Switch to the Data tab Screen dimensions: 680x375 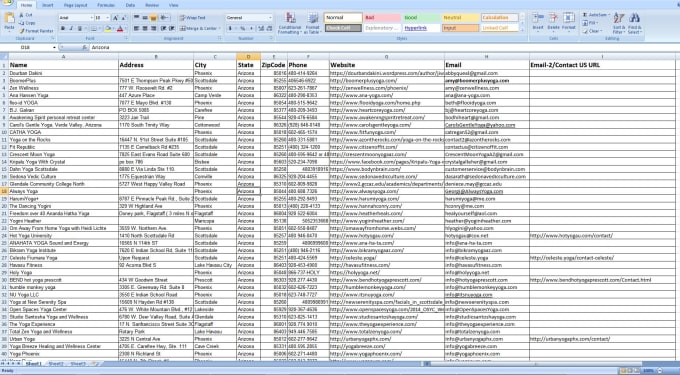pyautogui.click(x=130, y=5)
